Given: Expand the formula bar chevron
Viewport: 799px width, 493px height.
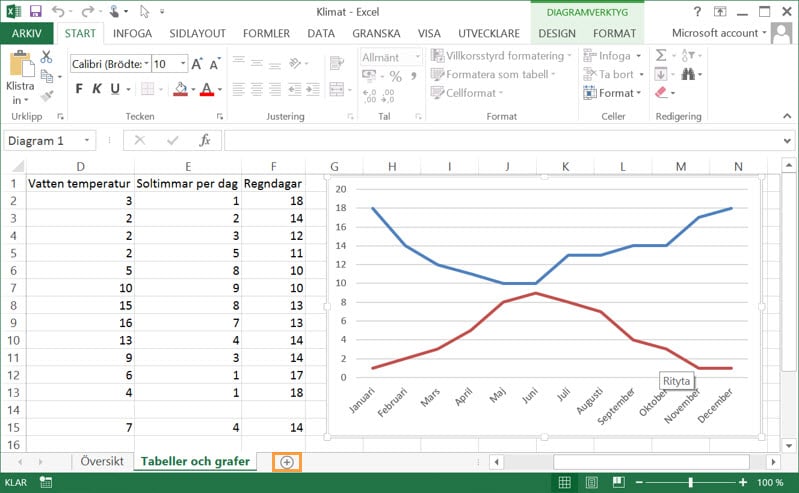Looking at the screenshot, I should [x=787, y=141].
